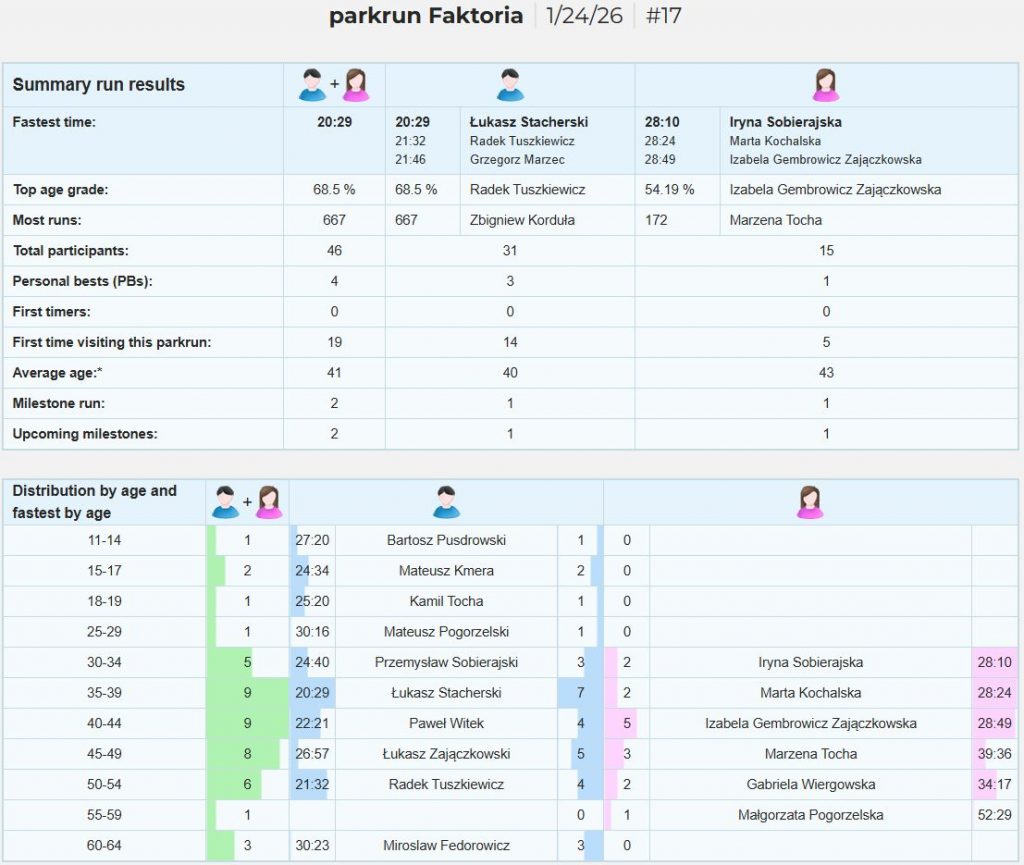Select event number #17 in the title
This screenshot has height=865, width=1024.
[x=663, y=15]
